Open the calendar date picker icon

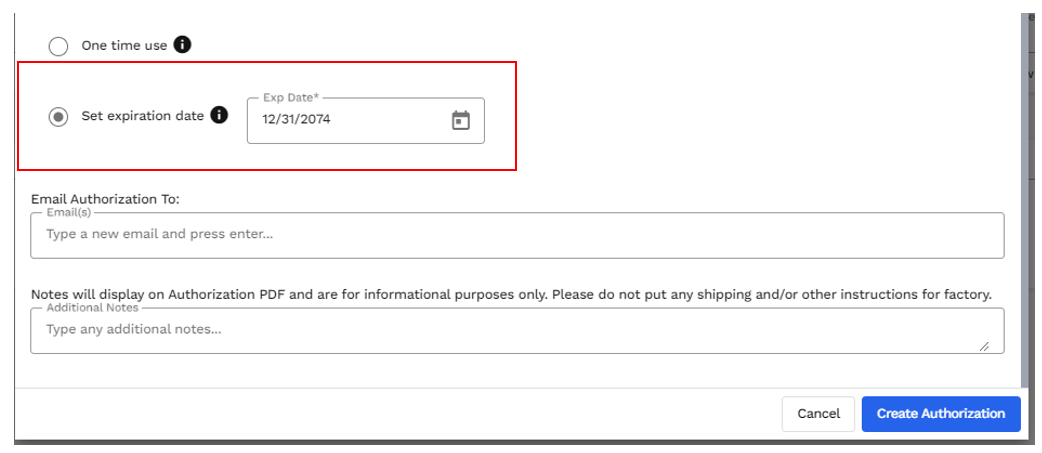[x=461, y=120]
